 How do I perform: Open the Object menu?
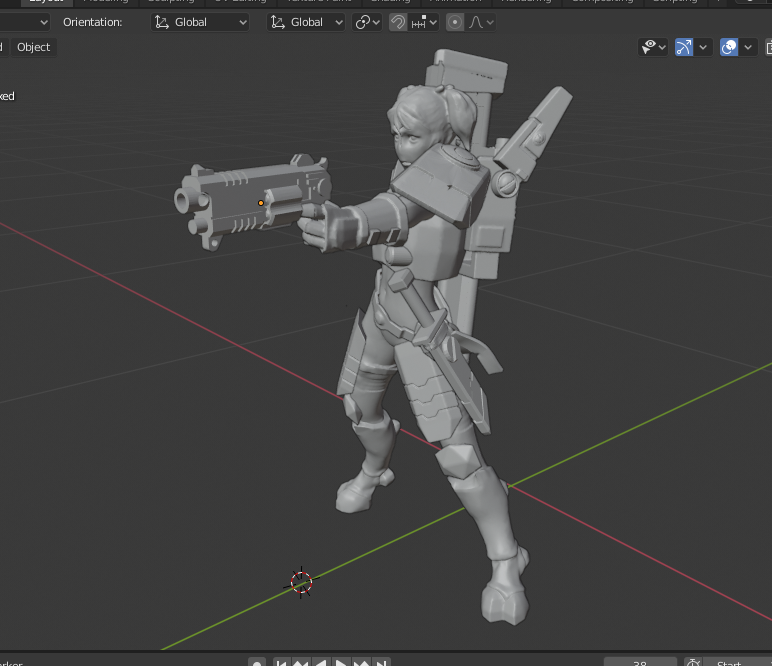33,47
